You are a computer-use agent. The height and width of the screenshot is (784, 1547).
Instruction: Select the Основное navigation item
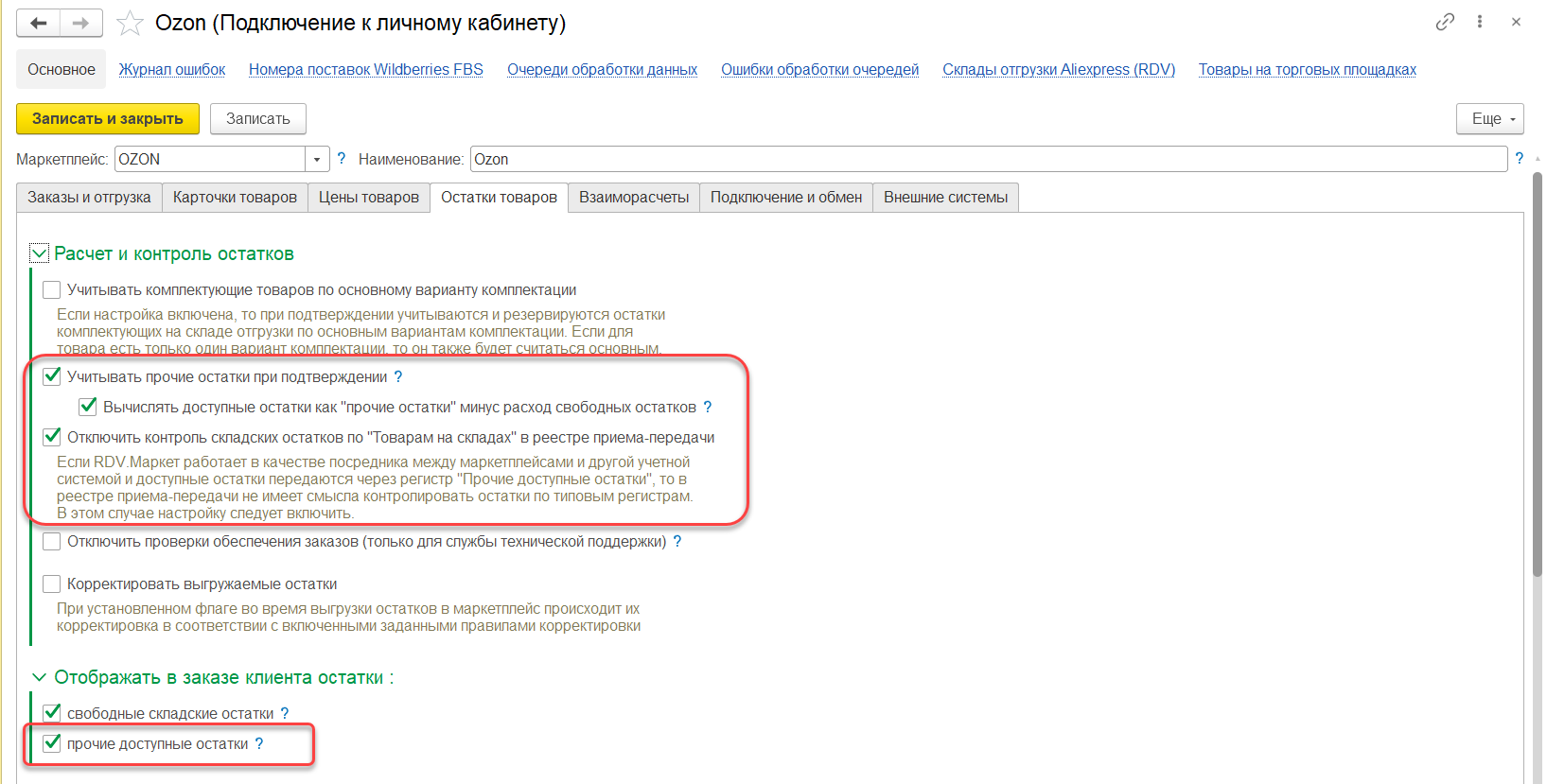(x=62, y=69)
